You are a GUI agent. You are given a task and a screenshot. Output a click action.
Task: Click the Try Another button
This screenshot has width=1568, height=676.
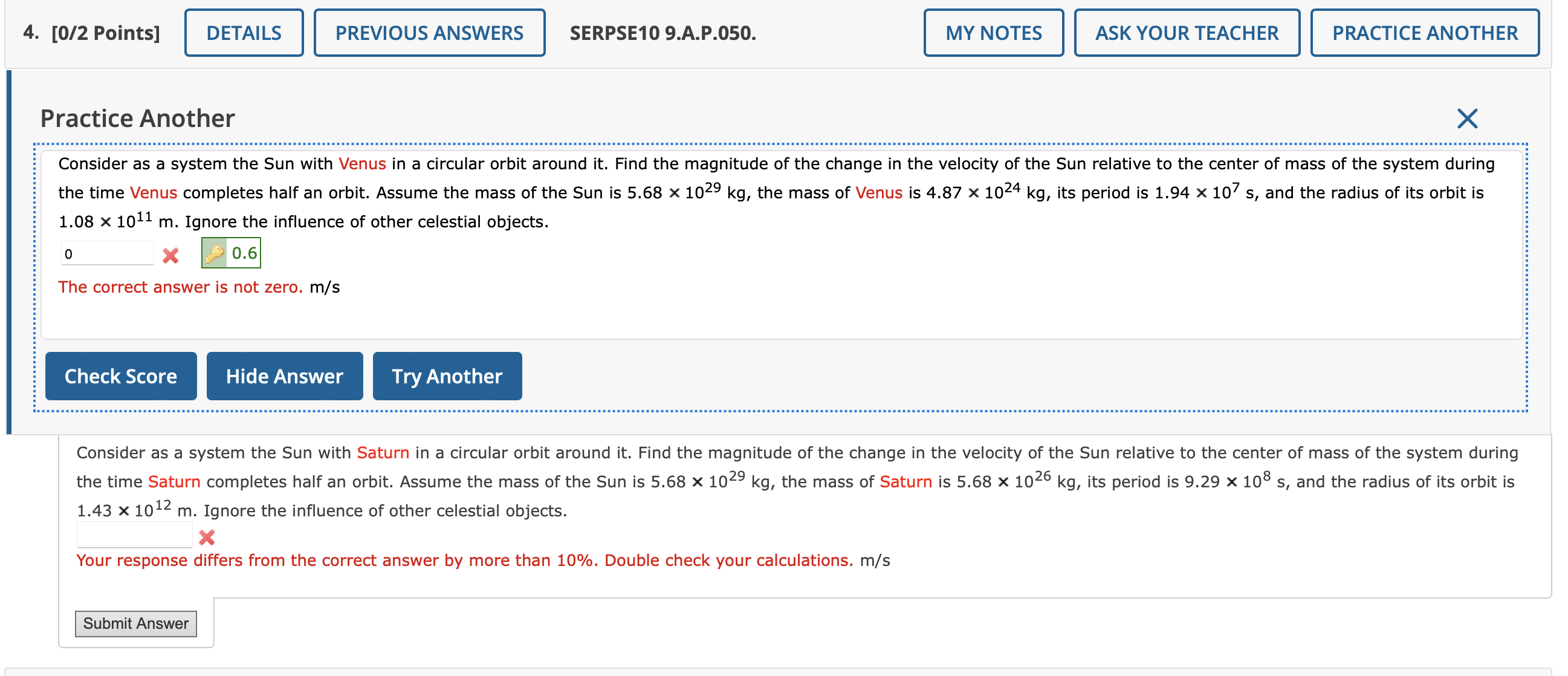(447, 375)
